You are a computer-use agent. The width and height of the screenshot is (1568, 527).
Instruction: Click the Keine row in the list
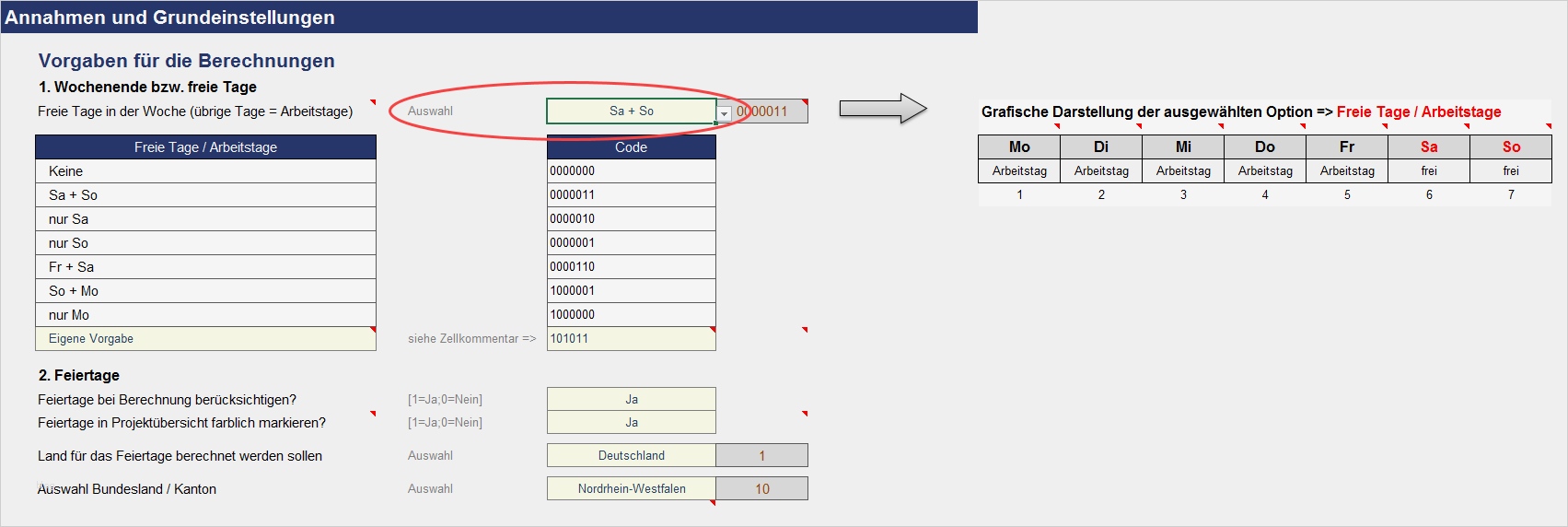tap(205, 170)
